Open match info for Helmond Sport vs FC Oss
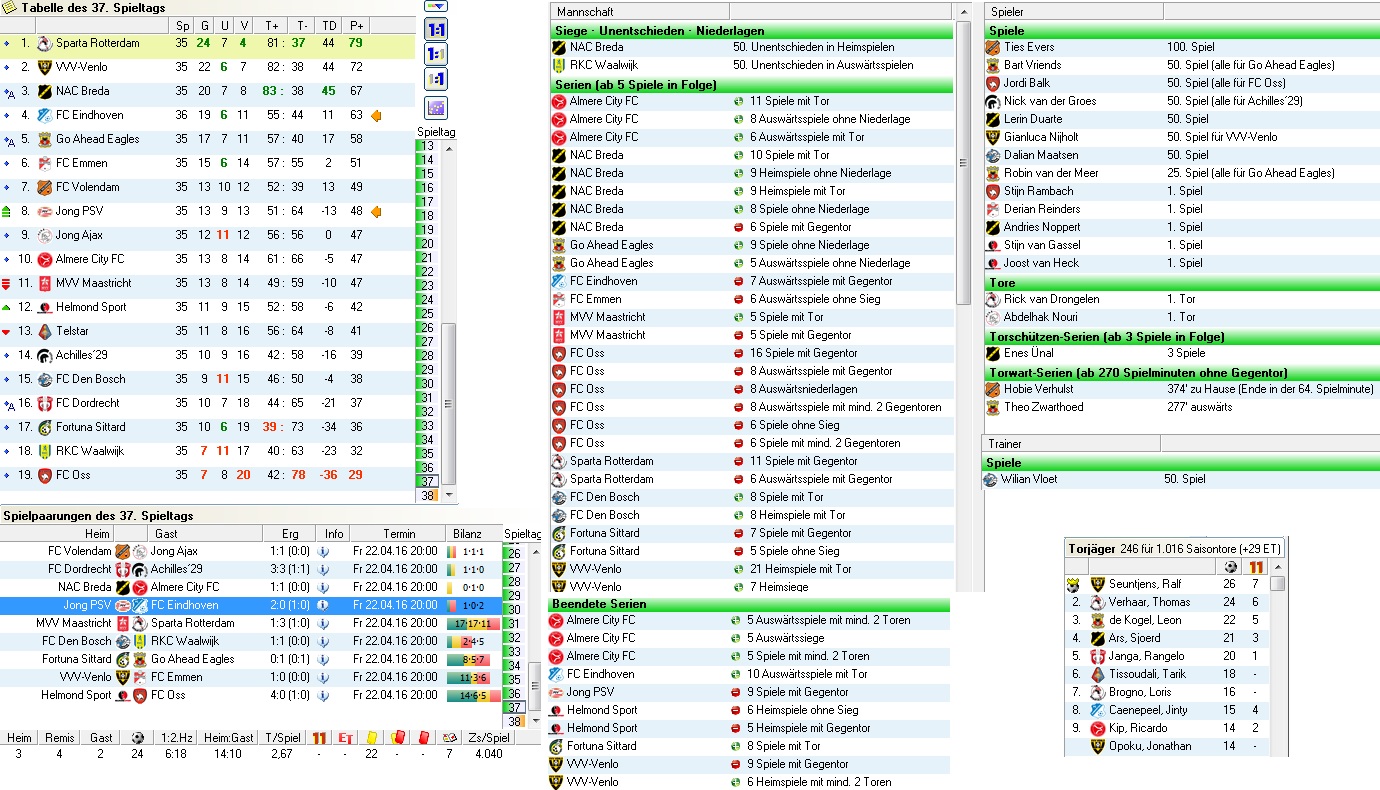The image size is (1380, 790). 323,695
